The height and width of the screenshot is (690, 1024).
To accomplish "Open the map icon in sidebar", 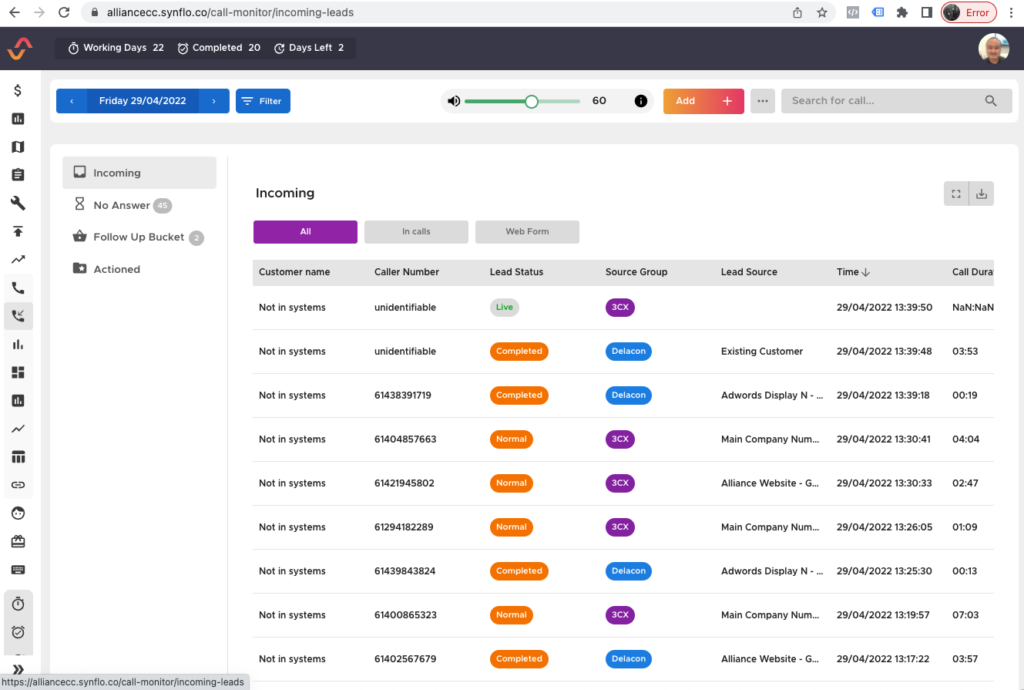I will 18,147.
